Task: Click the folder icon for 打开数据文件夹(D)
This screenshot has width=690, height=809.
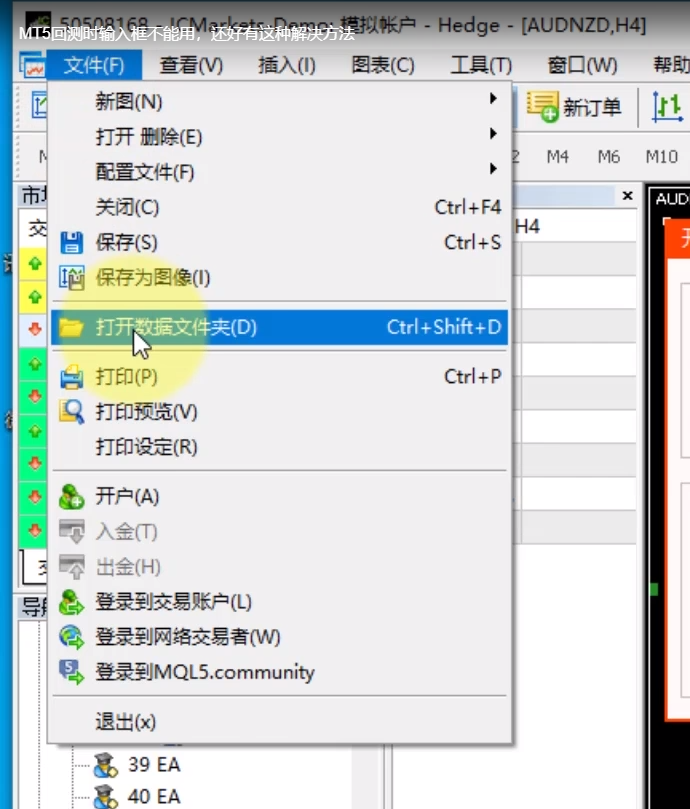Action: click(x=71, y=327)
